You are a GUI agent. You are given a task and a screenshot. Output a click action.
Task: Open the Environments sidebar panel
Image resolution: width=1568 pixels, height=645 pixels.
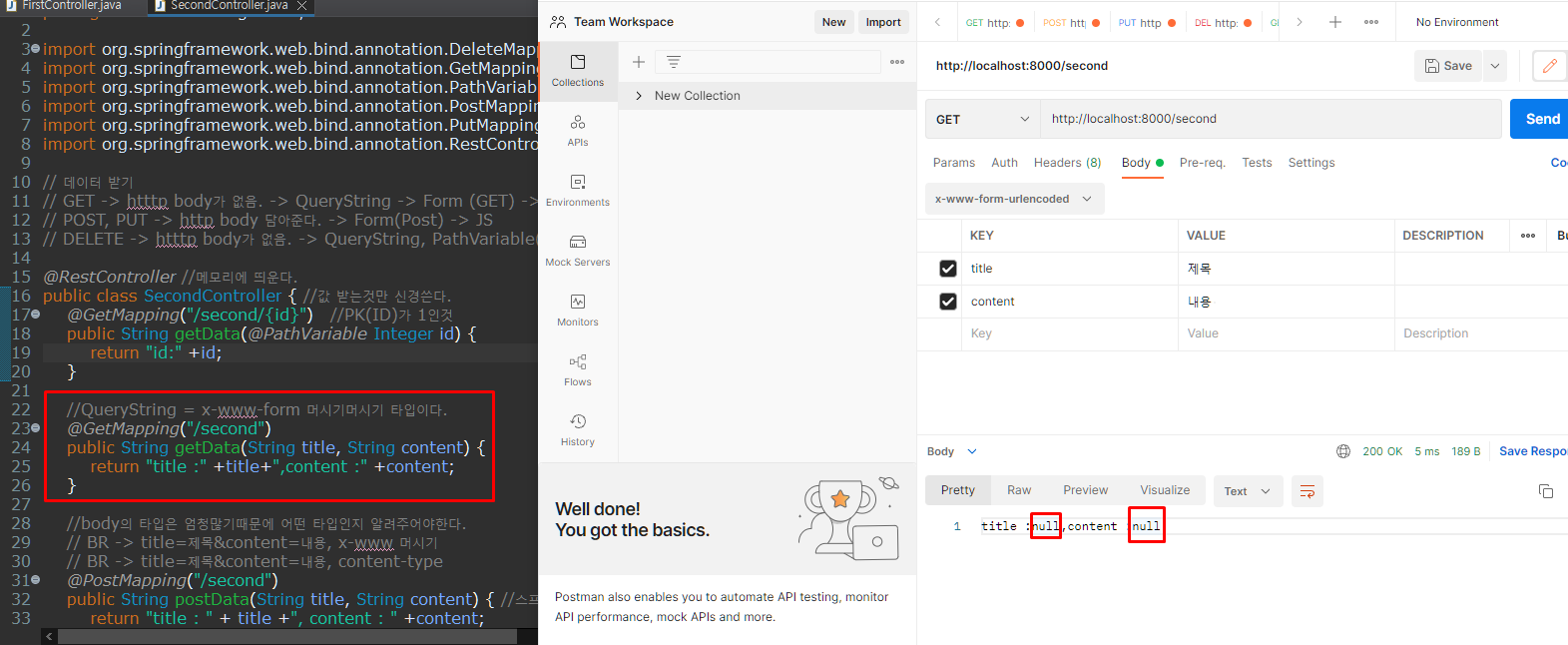point(578,191)
